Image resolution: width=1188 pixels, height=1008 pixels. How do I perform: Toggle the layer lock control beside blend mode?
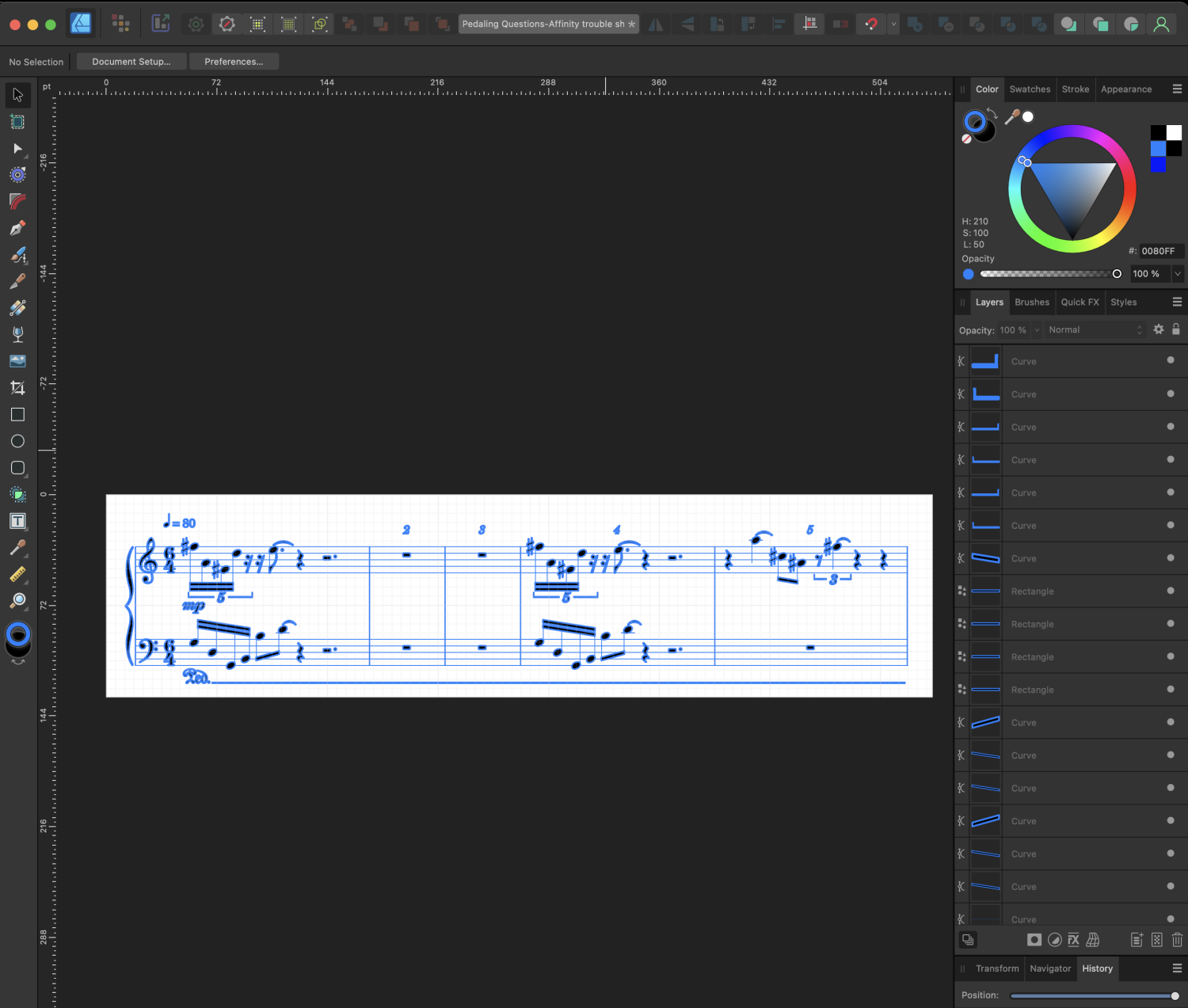(1177, 329)
